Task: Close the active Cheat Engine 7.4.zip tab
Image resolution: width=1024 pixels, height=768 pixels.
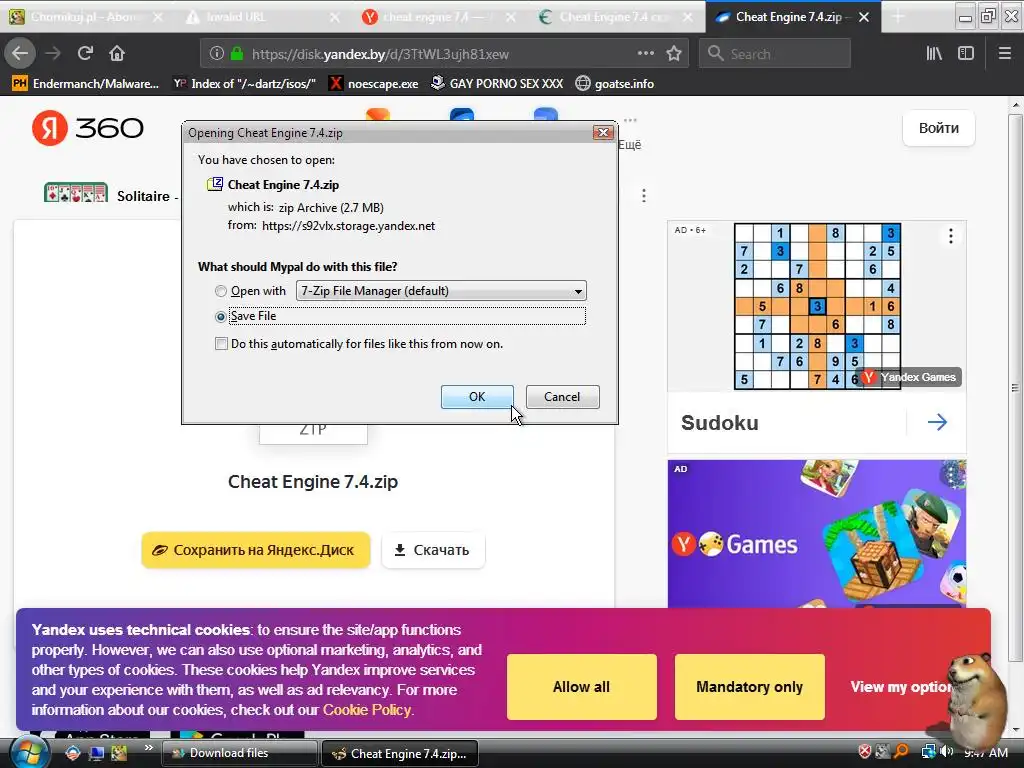Action: click(863, 17)
